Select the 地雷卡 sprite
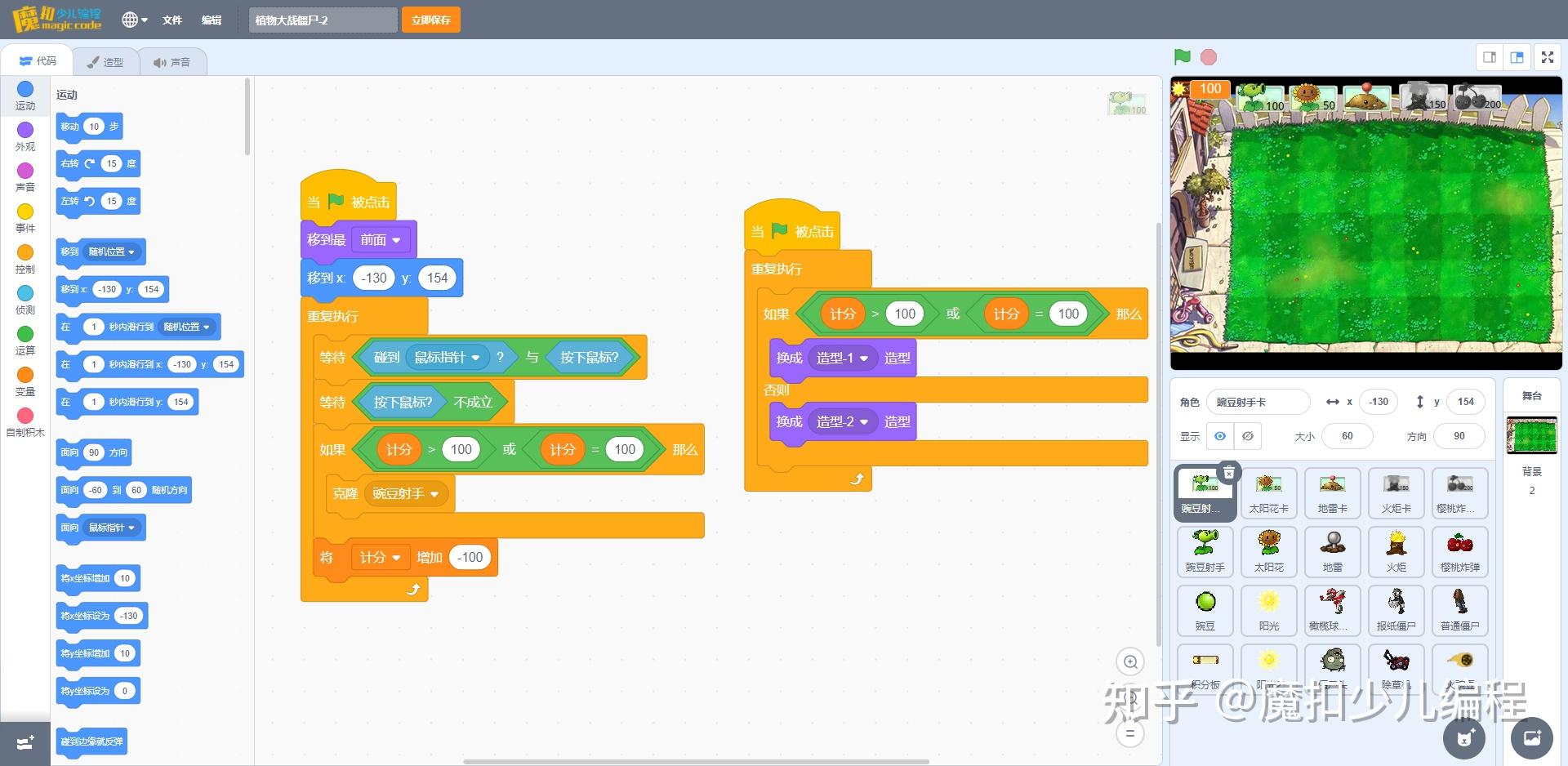This screenshot has height=766, width=1568. [1333, 493]
